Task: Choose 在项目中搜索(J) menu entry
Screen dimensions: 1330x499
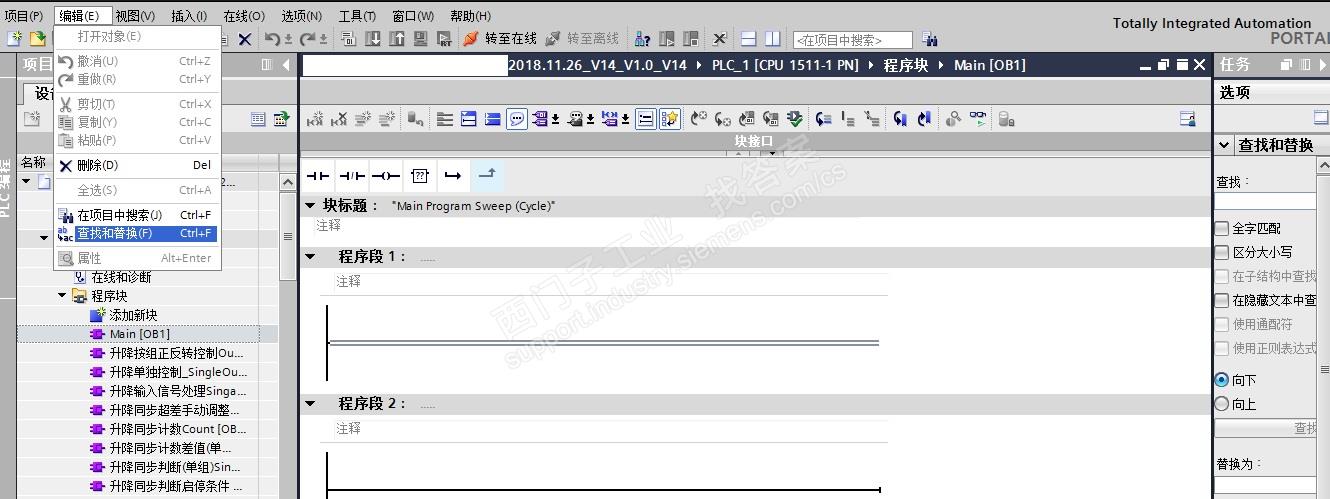Action: point(137,215)
